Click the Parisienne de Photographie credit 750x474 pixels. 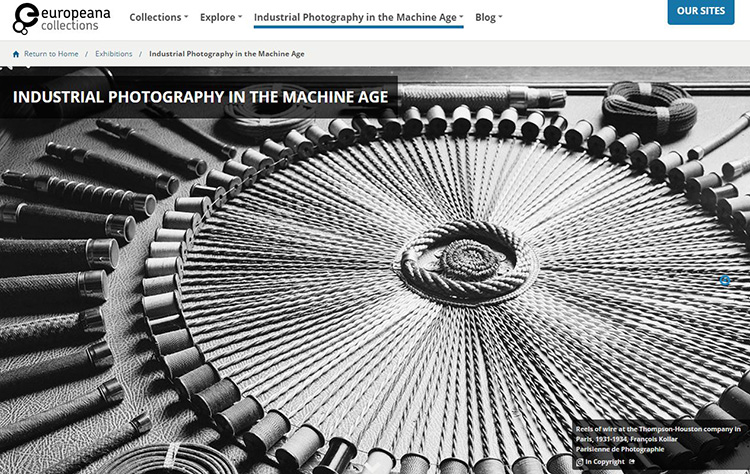coord(620,449)
